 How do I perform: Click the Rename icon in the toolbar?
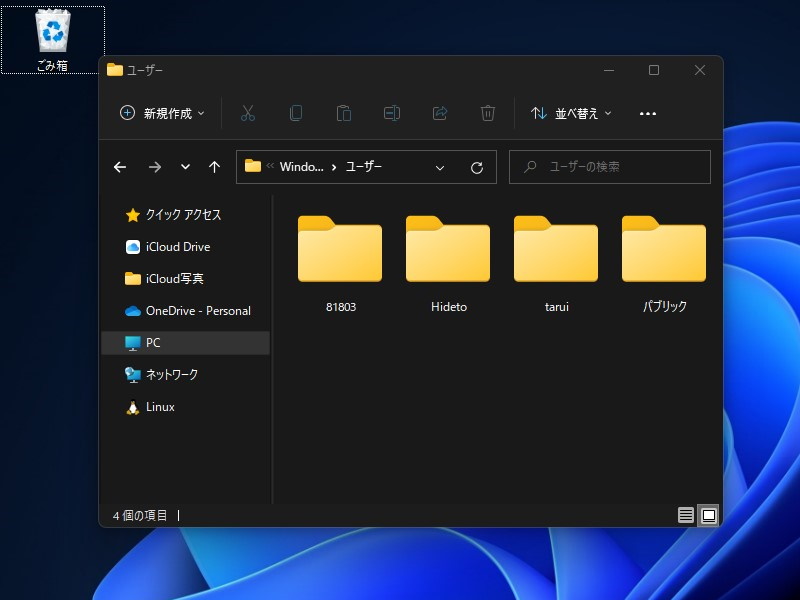pyautogui.click(x=392, y=113)
